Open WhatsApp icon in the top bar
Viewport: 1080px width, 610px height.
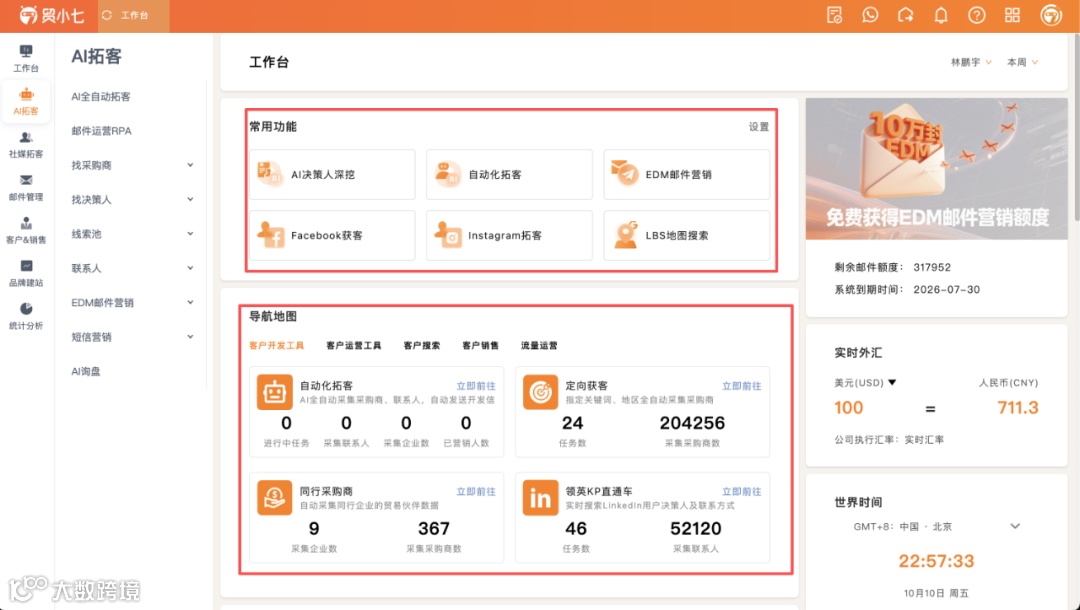870,15
